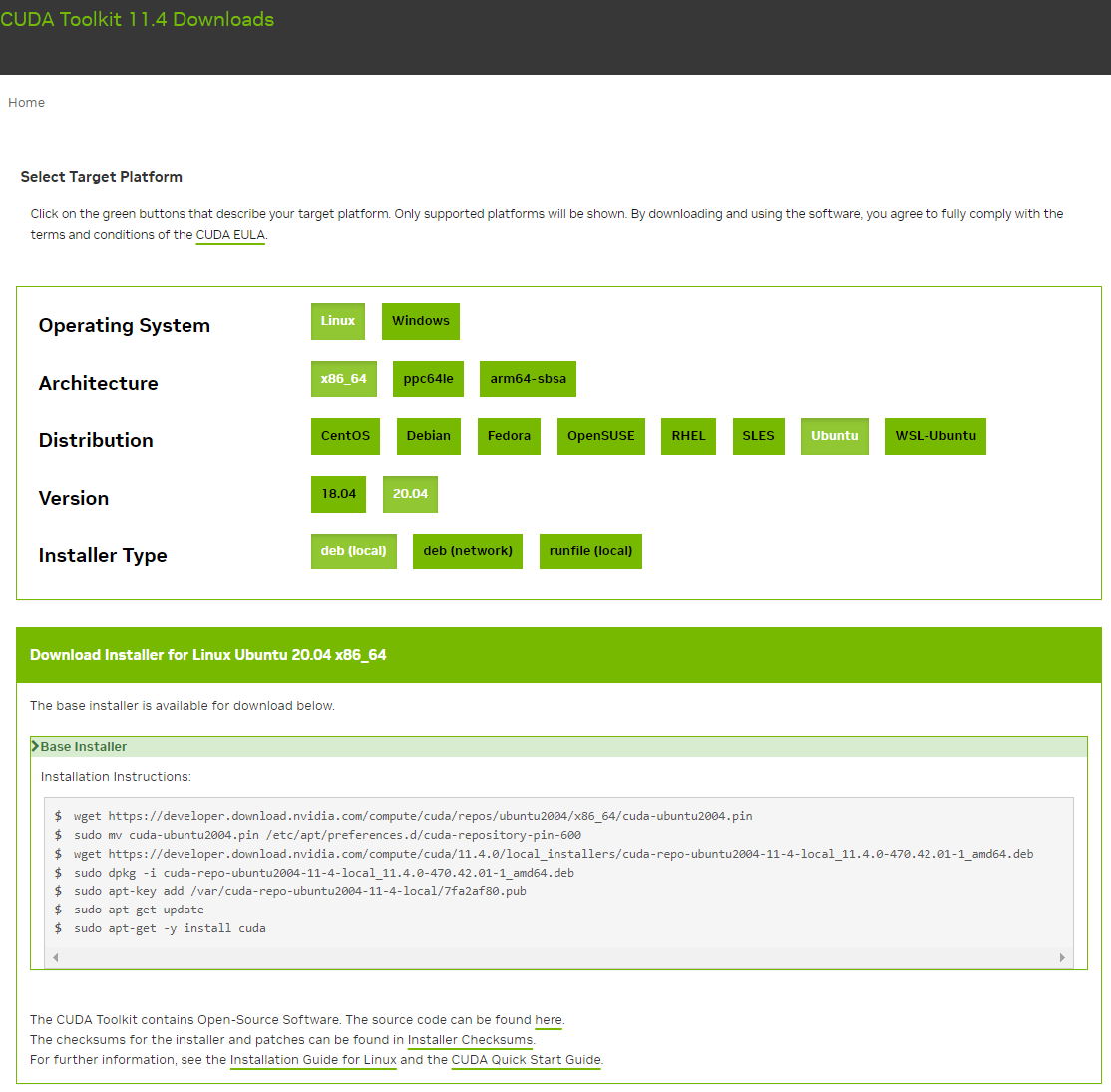Choose ppc64le architecture

click(x=428, y=379)
